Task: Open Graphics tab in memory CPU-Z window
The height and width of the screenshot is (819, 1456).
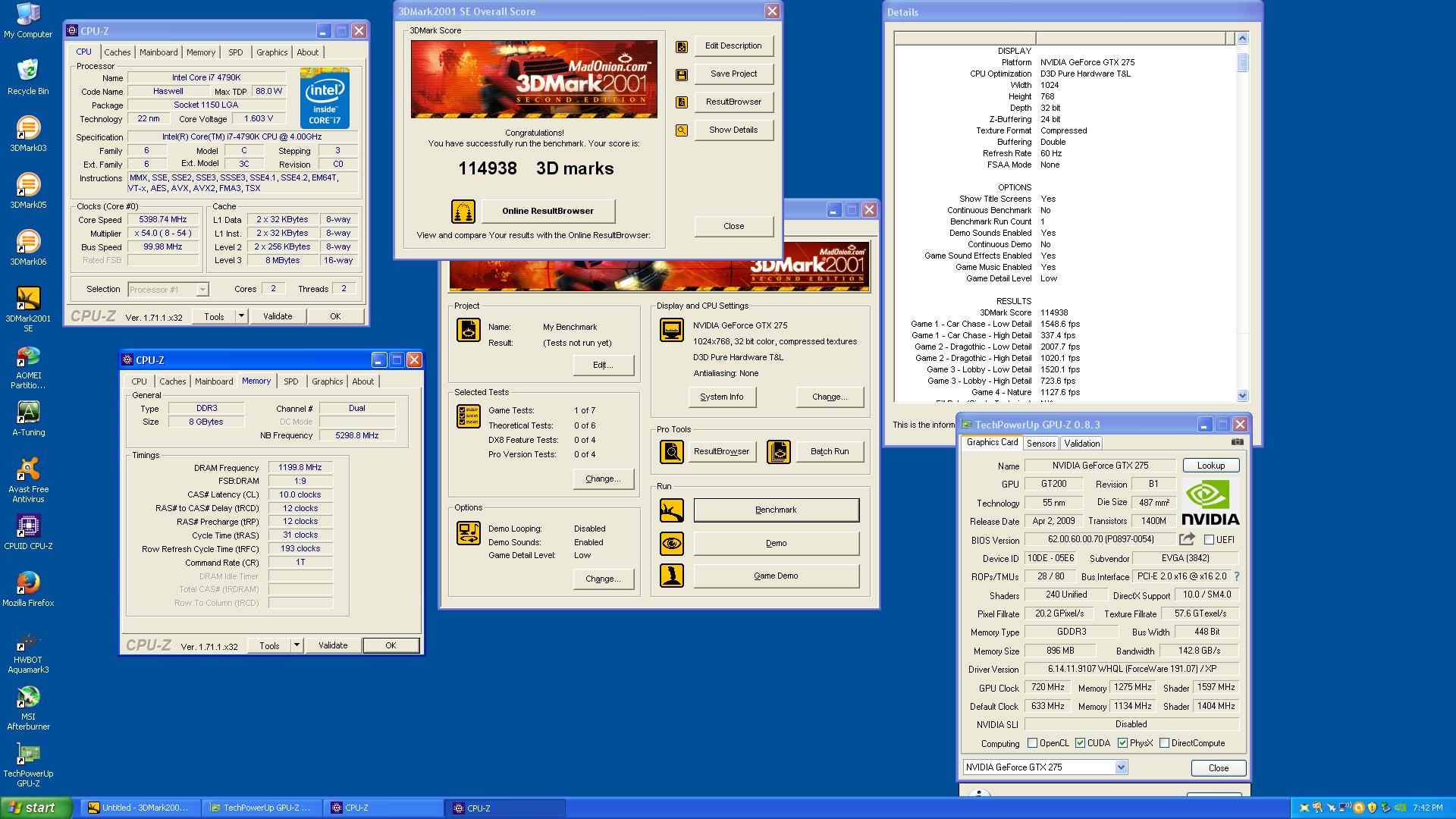Action: click(328, 381)
